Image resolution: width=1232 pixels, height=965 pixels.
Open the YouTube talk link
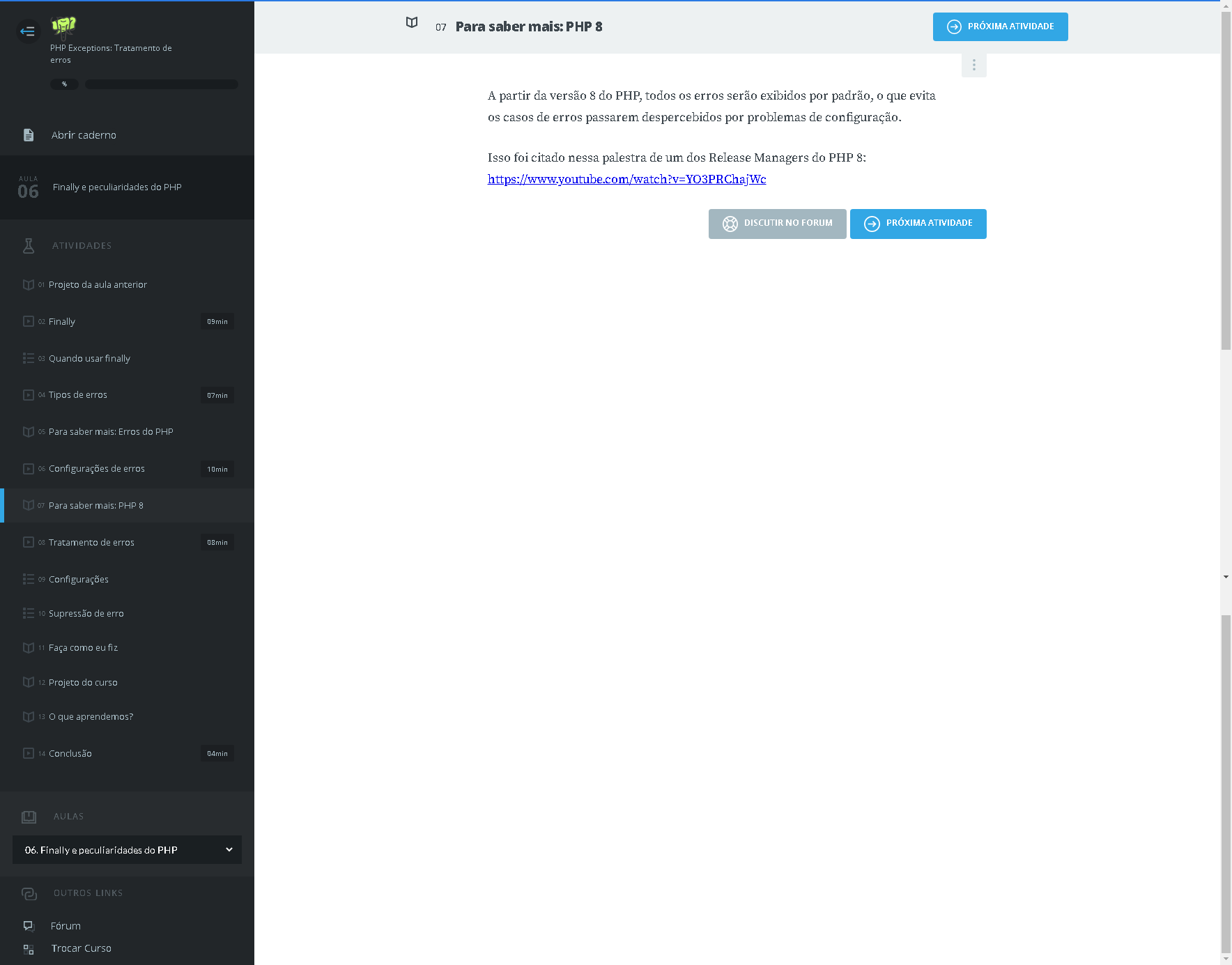[x=626, y=179]
